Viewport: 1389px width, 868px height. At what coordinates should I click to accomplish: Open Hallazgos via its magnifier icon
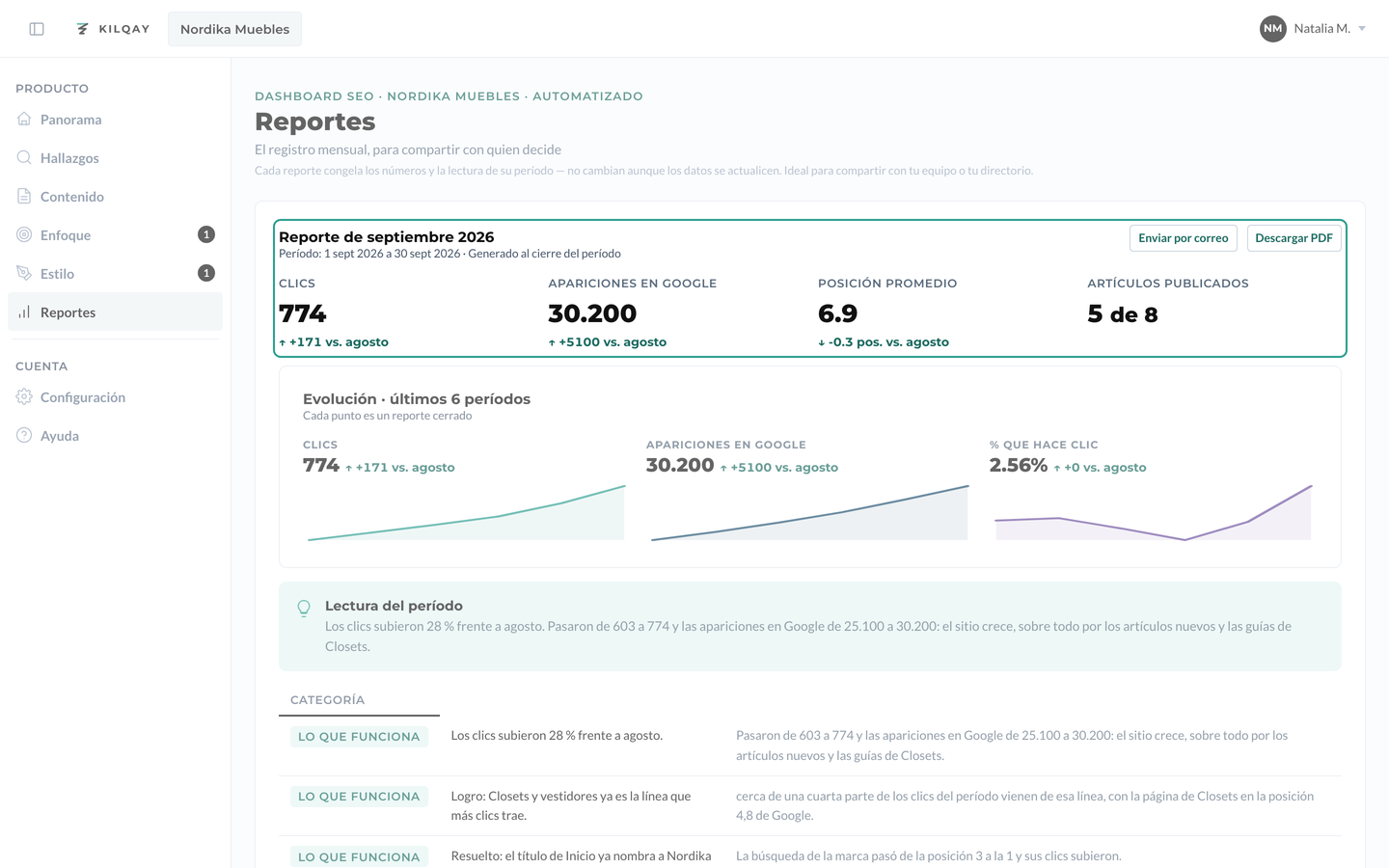pyautogui.click(x=24, y=158)
